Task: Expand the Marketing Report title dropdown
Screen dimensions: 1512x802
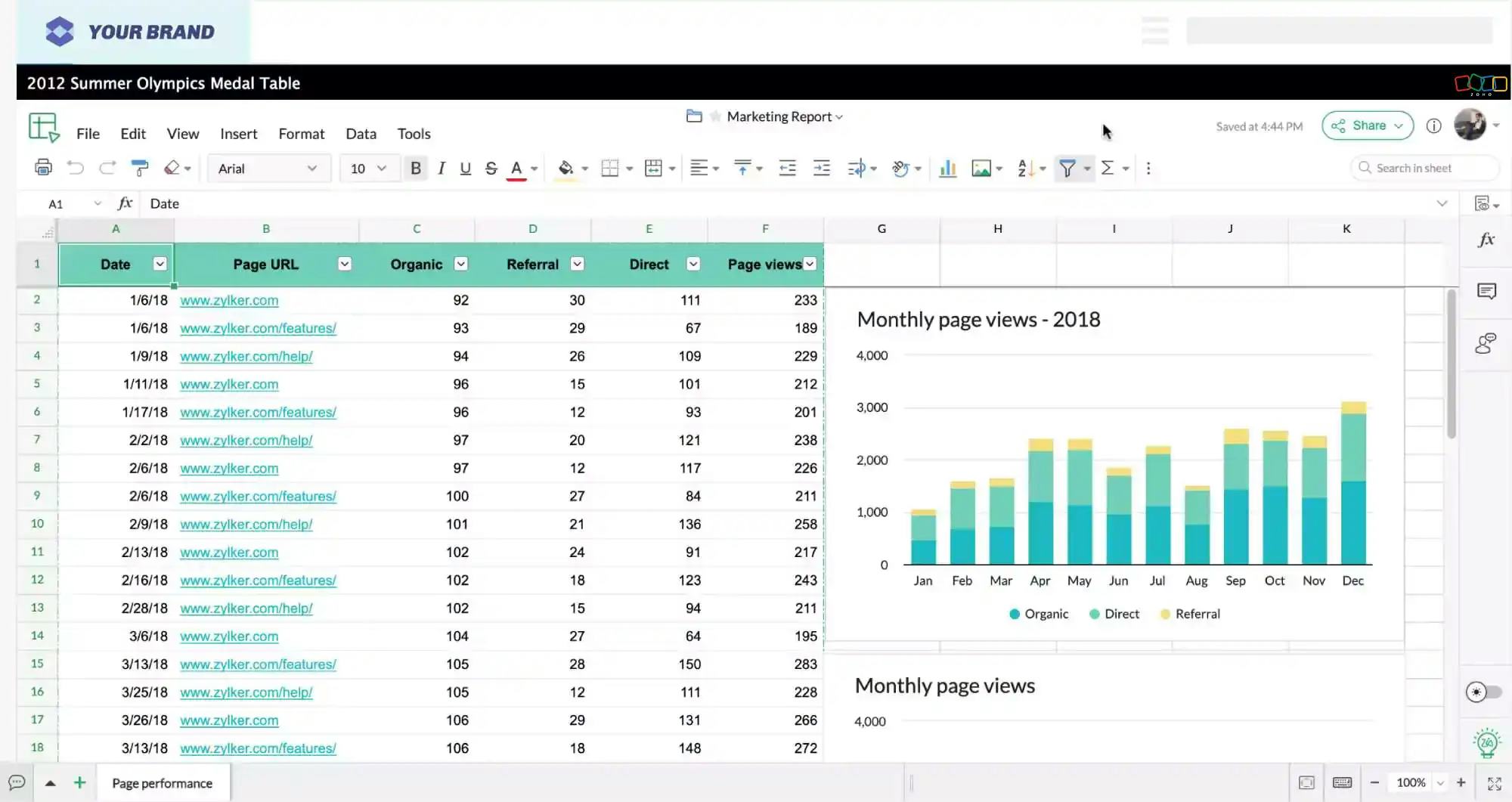Action: click(838, 116)
